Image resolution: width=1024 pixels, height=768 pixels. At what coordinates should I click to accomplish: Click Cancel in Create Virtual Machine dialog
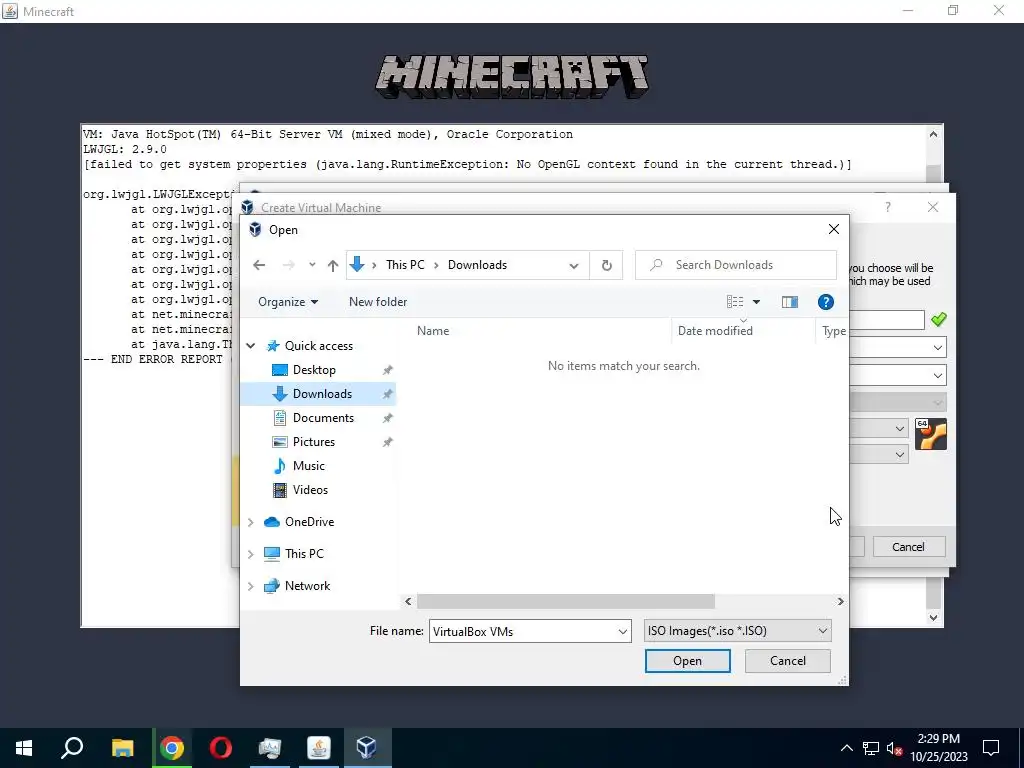click(908, 547)
